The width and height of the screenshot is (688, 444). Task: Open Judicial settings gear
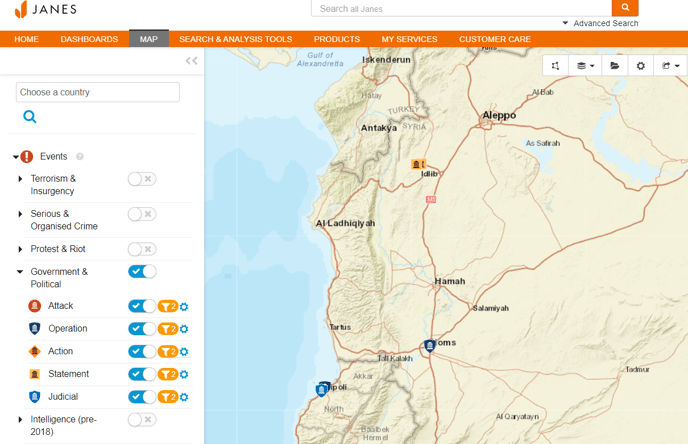[184, 397]
